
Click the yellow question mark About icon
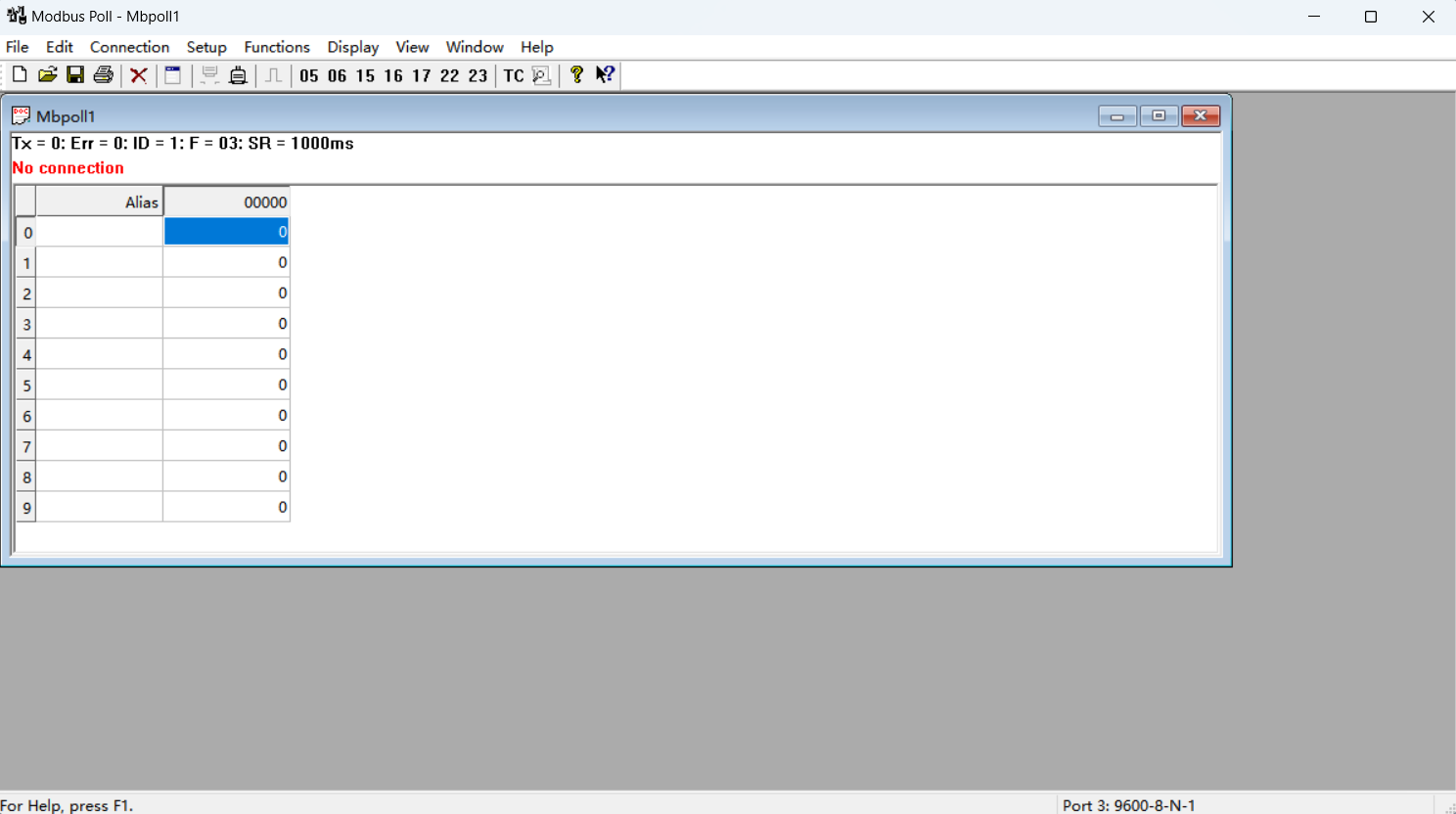(576, 75)
